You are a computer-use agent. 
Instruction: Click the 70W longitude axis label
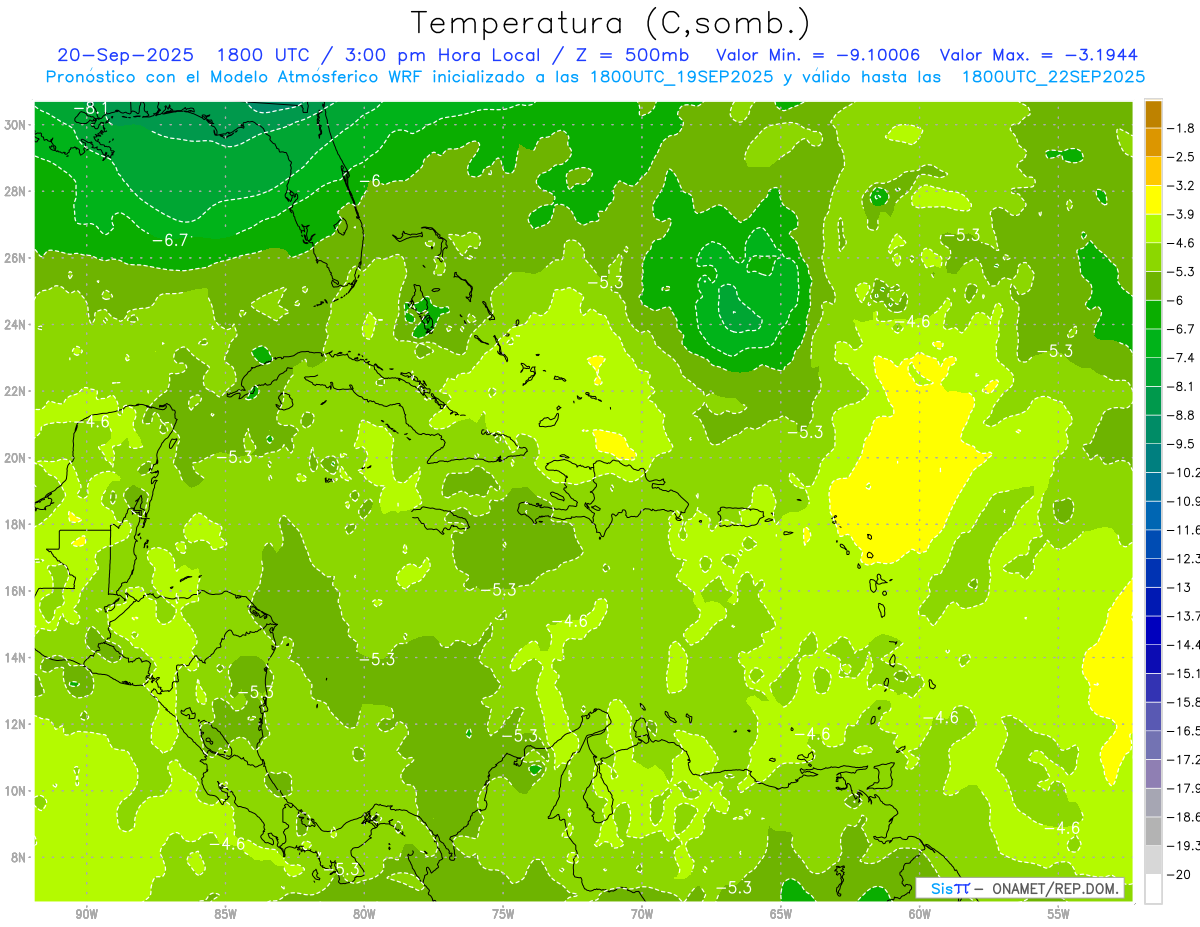point(642,913)
